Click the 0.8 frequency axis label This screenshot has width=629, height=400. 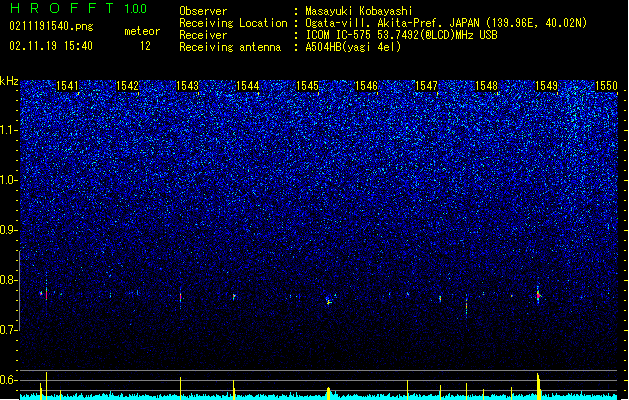(x=9, y=280)
